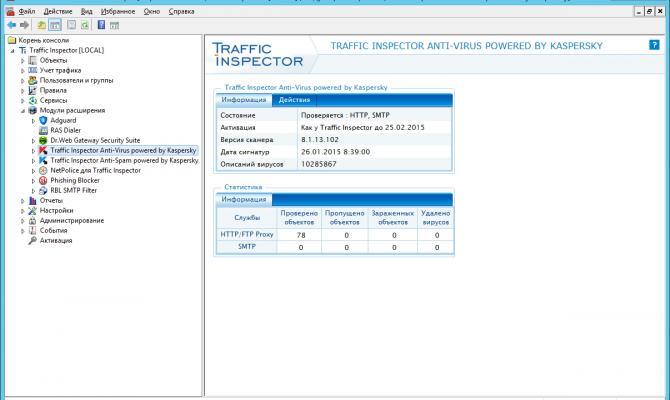Collapse the Traffic Inspector [LOCAL] node

[12, 50]
